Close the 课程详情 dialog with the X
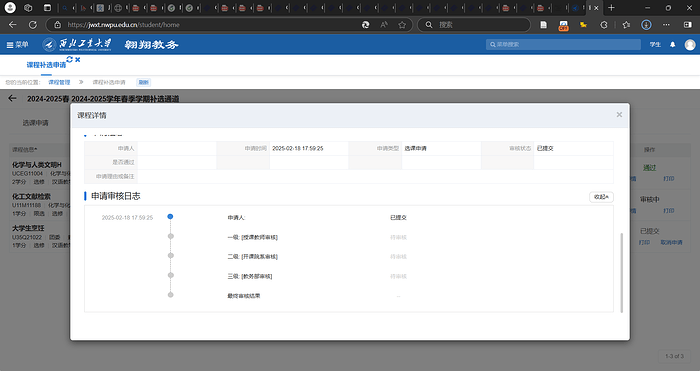The image size is (700, 371). click(x=619, y=115)
